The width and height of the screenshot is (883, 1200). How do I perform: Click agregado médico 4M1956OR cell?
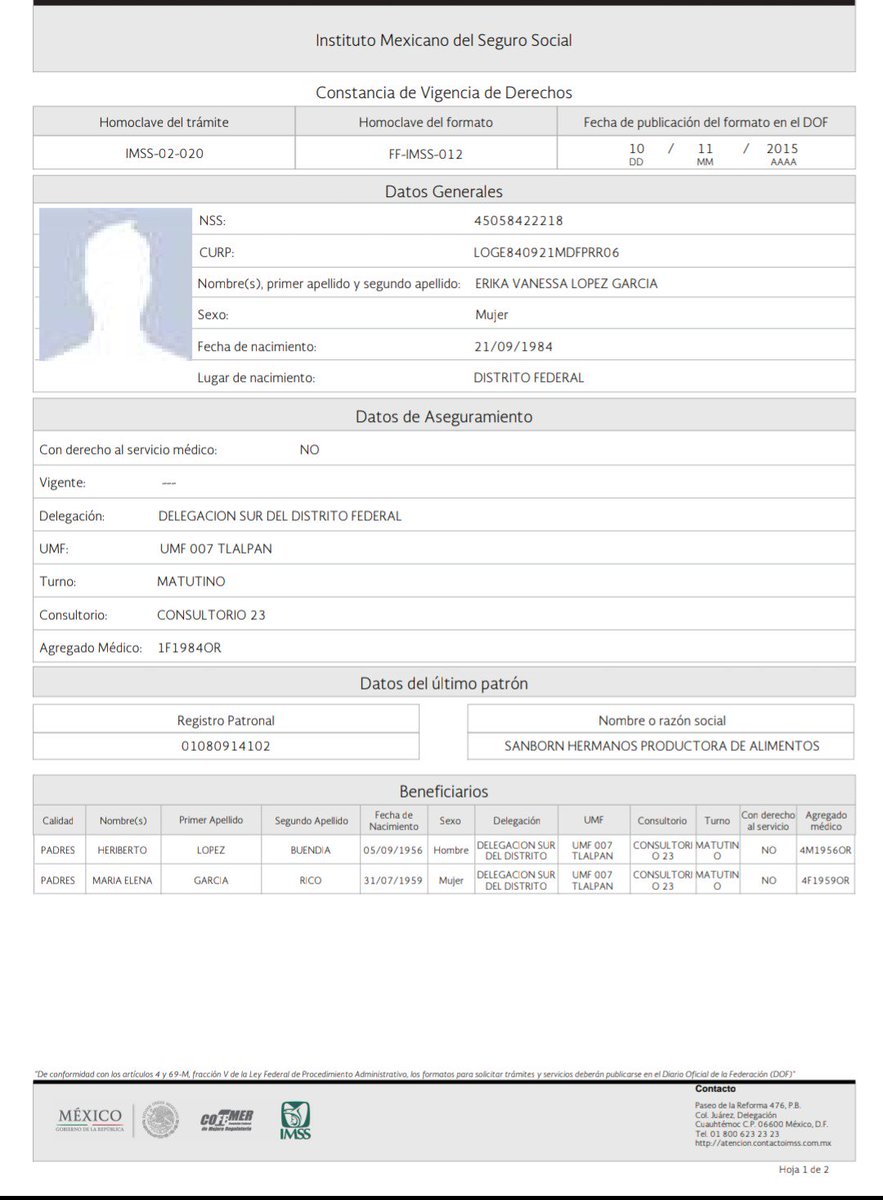coord(825,850)
